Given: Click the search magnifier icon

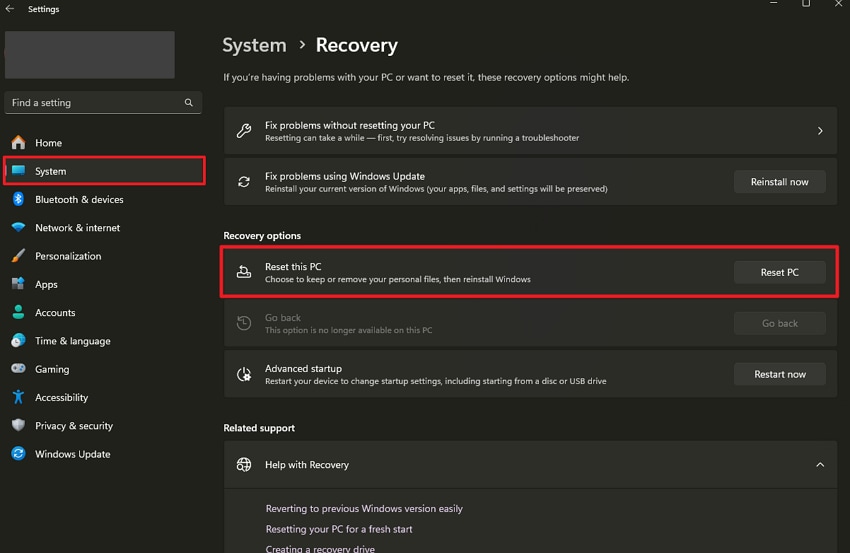Looking at the screenshot, I should (189, 102).
